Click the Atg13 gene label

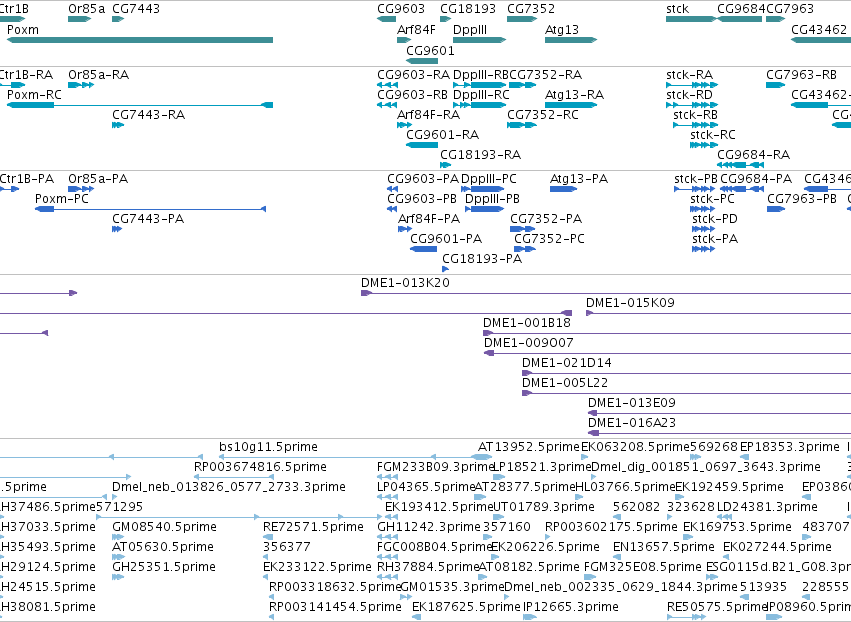coord(562,29)
